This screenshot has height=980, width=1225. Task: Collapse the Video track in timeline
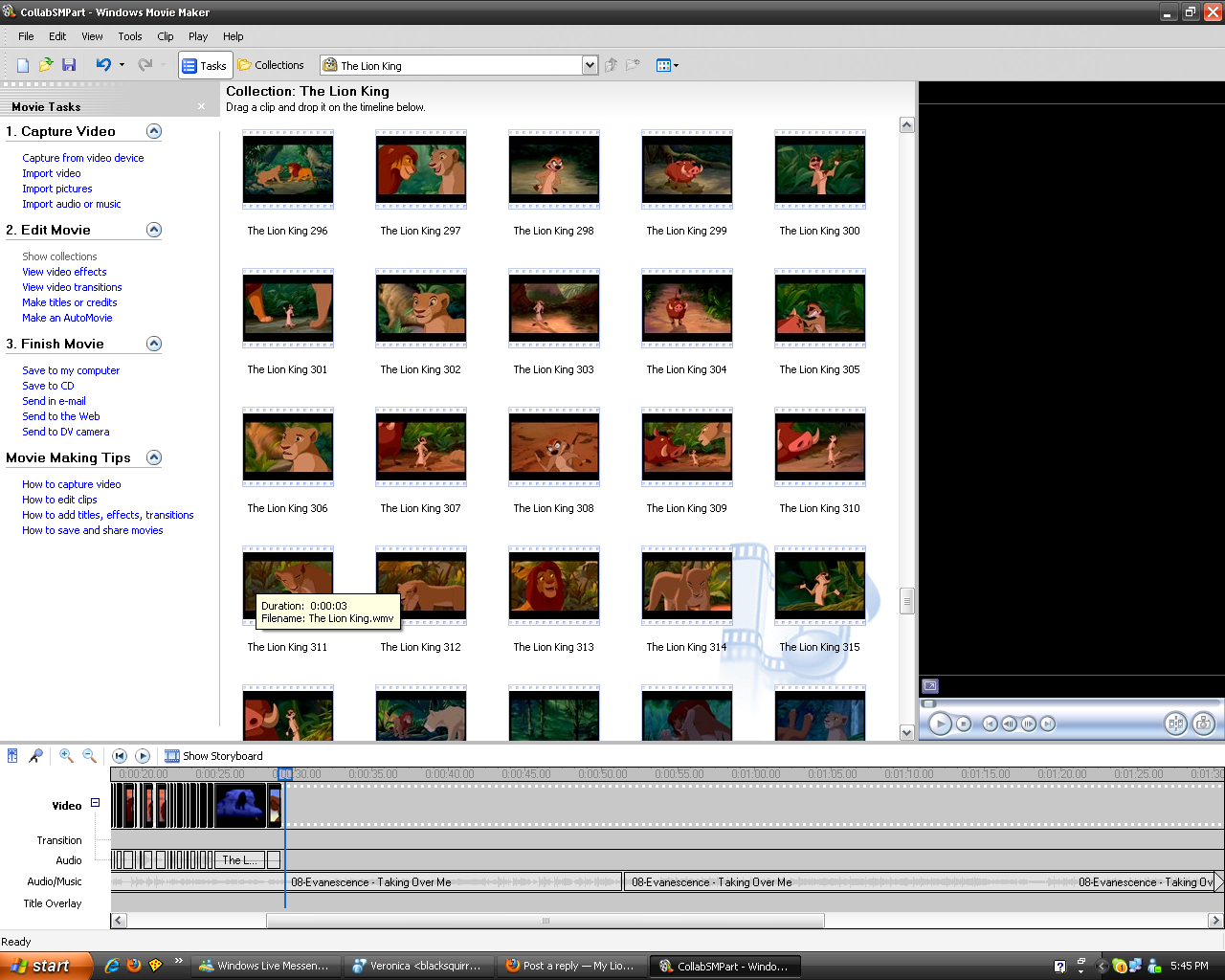[95, 803]
